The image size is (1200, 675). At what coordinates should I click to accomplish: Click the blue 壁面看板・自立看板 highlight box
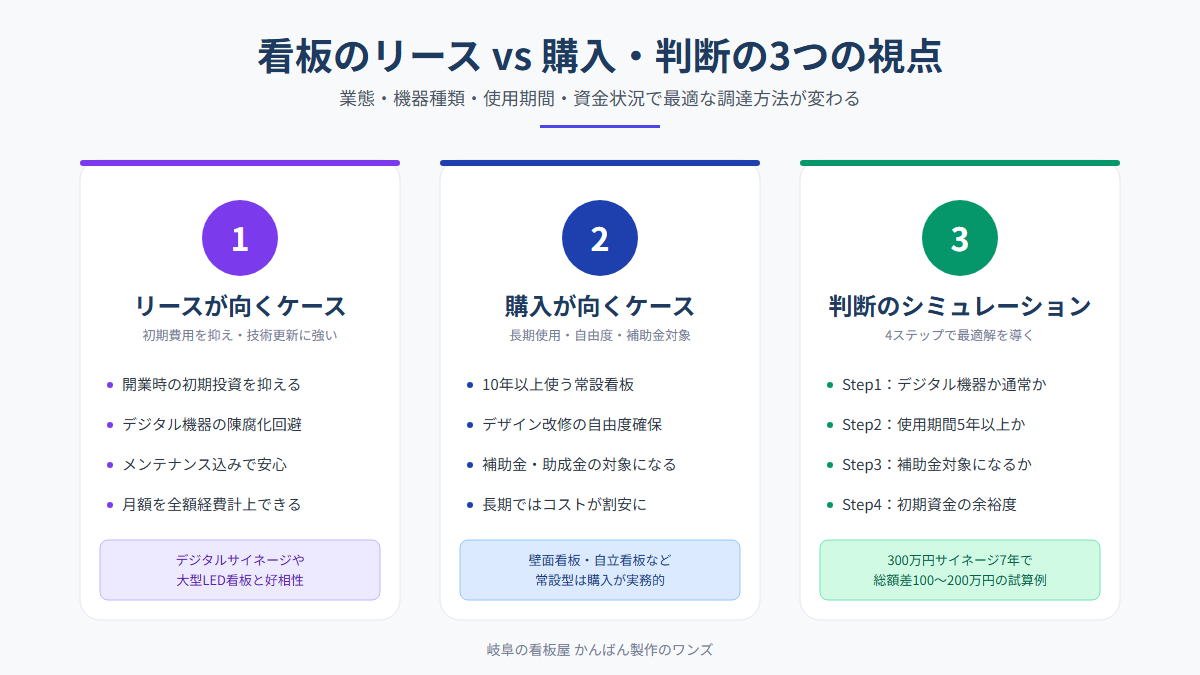click(600, 570)
